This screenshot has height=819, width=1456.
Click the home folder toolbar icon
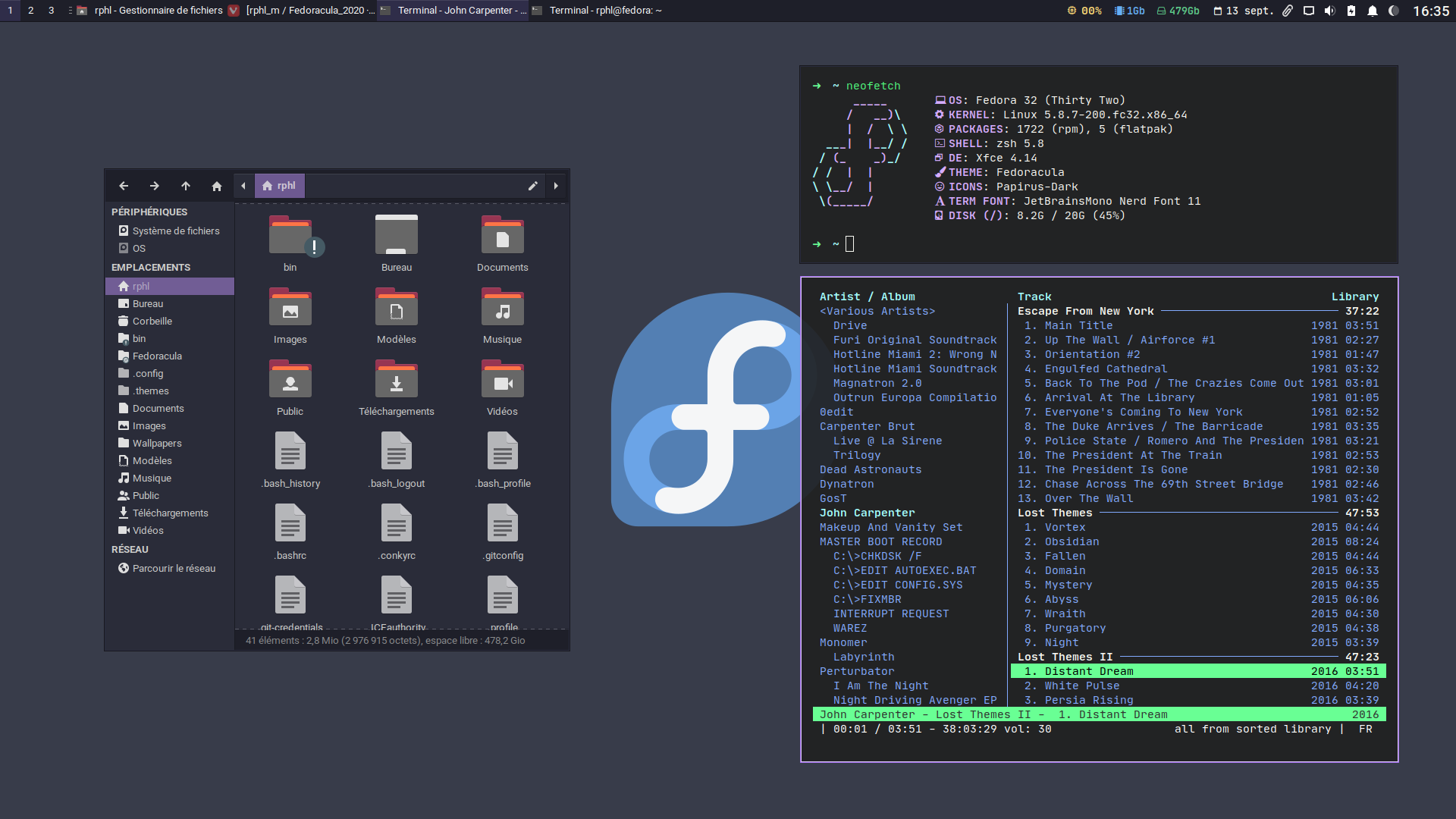pos(217,186)
